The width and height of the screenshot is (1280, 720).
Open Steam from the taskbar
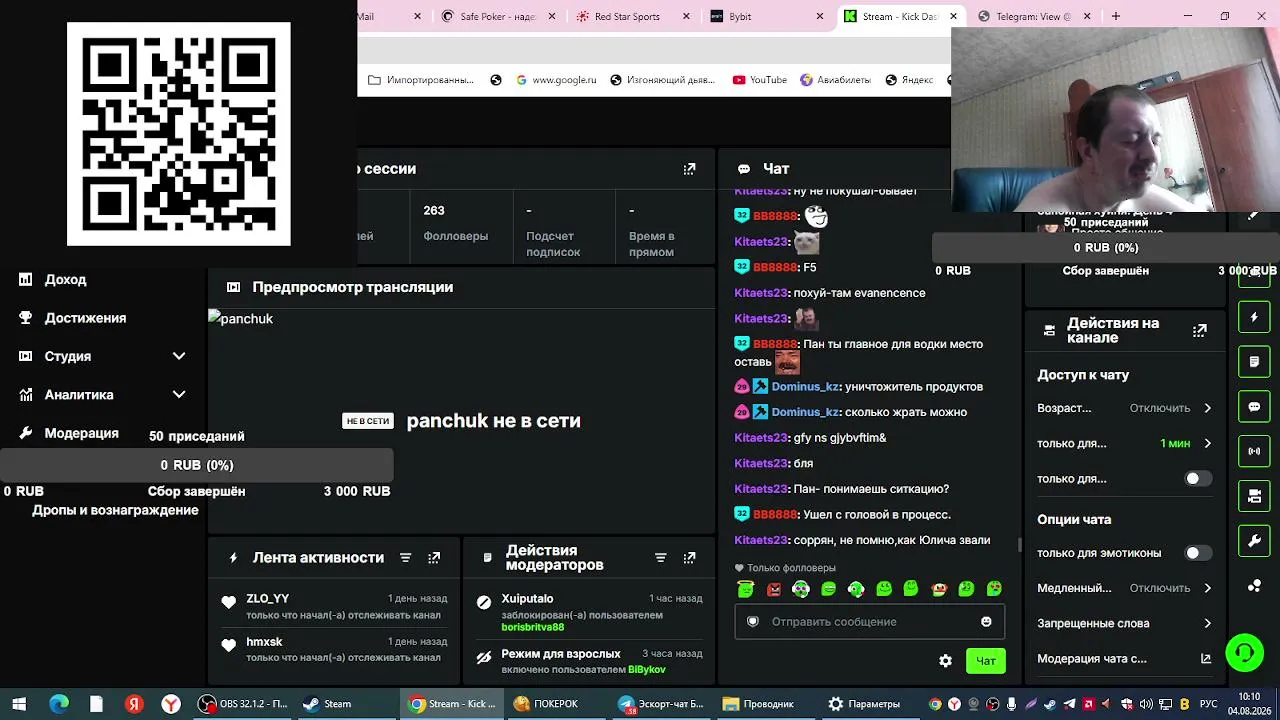[x=328, y=704]
